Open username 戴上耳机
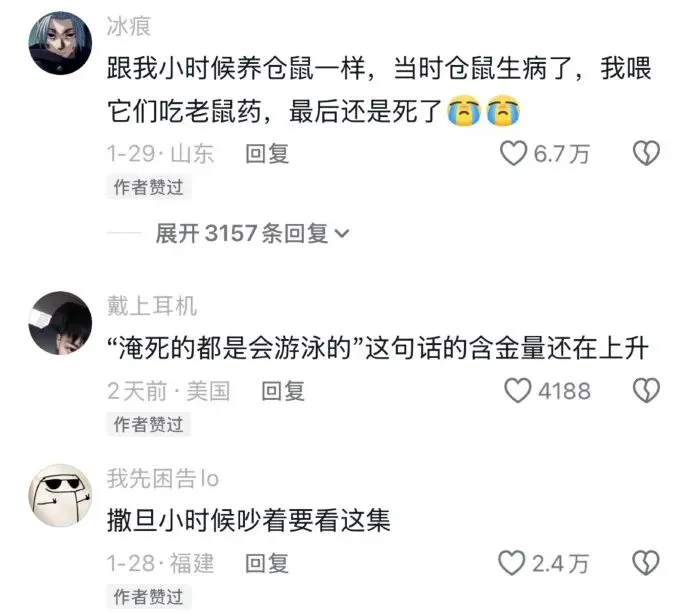The image size is (690, 613). 152,306
